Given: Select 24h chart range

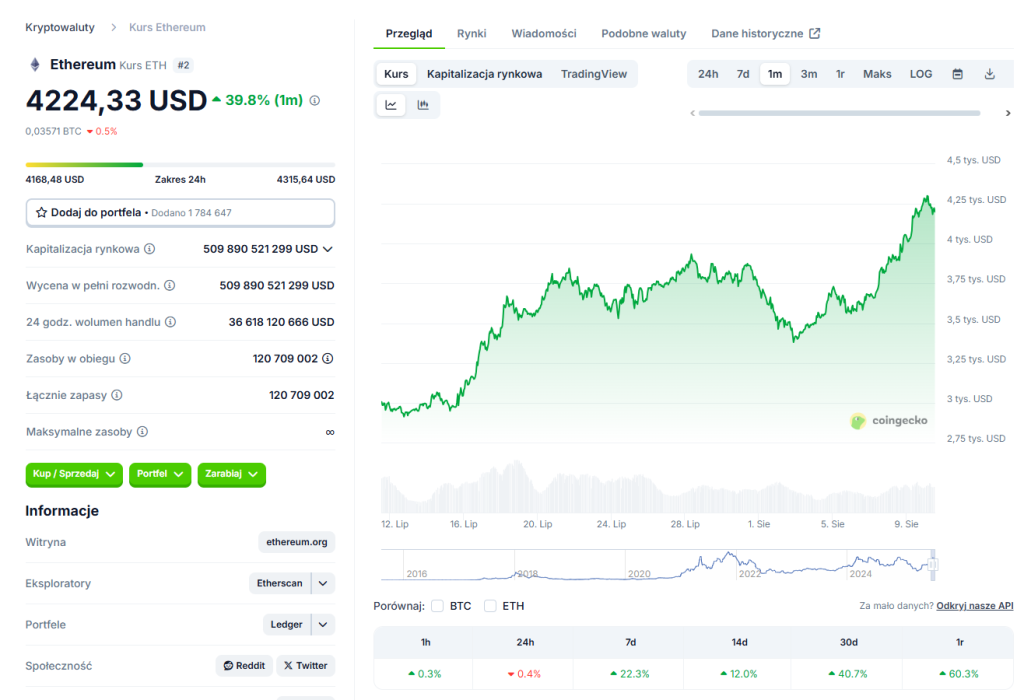Looking at the screenshot, I should 708,74.
